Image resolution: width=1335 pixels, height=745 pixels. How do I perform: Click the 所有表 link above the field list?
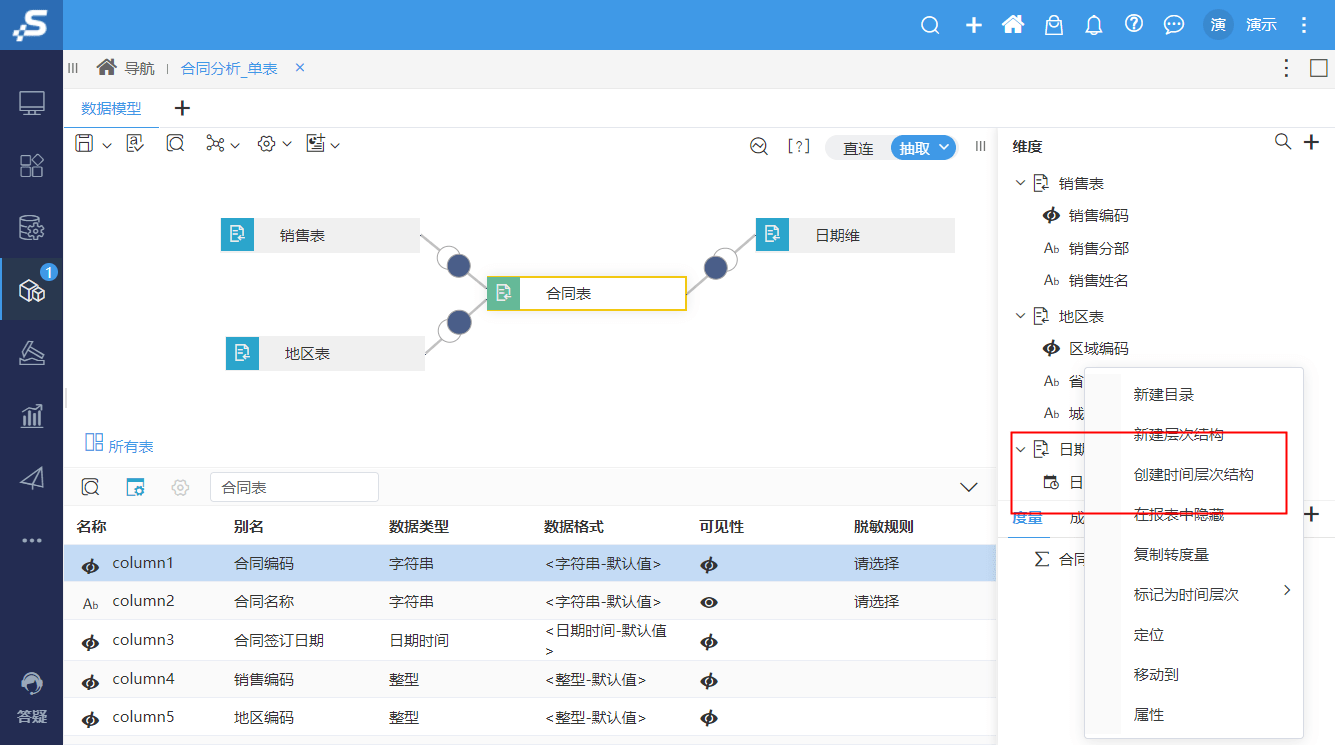point(129,446)
